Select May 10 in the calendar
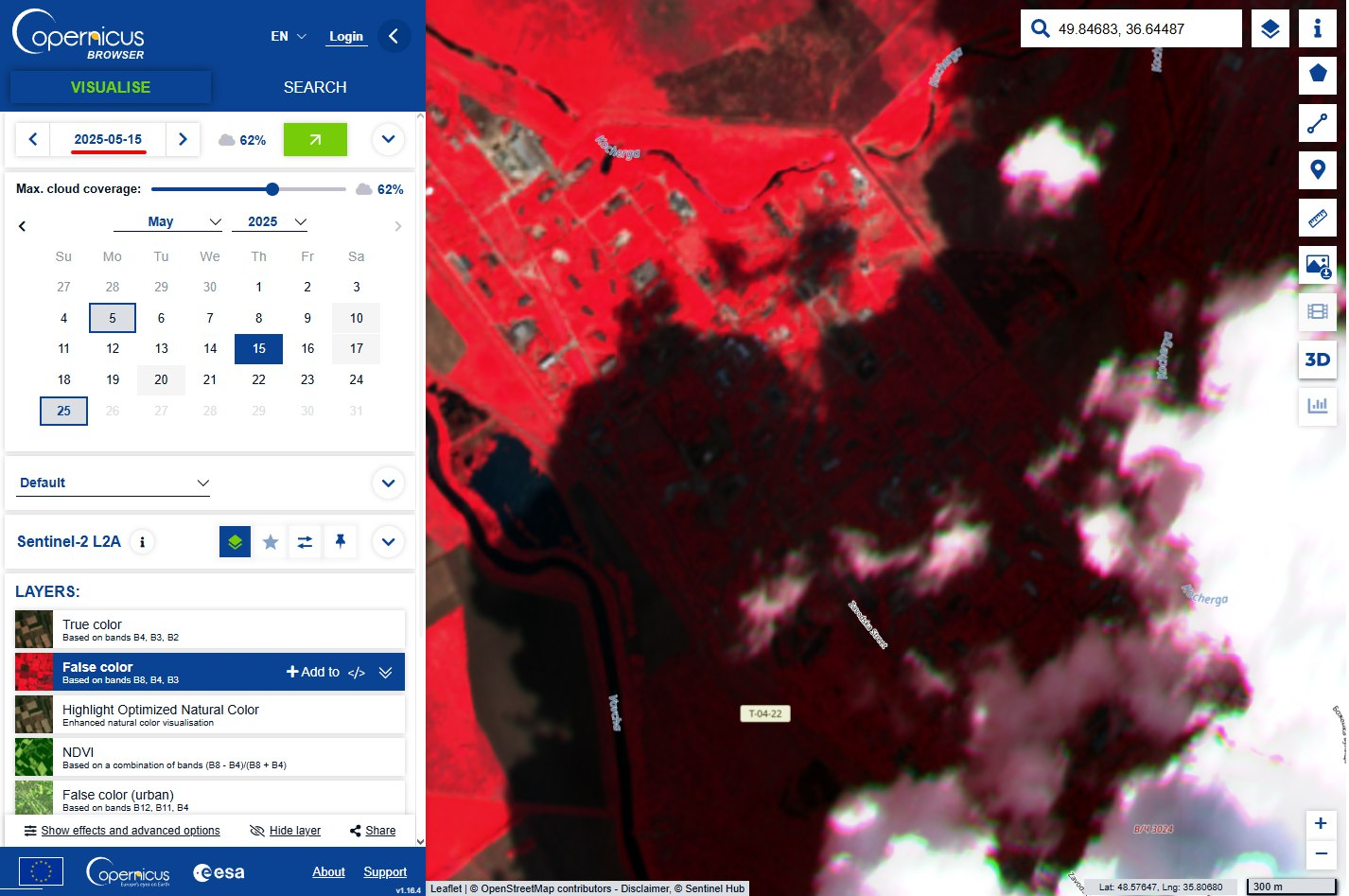Viewport: 1349px width, 896px height. (357, 318)
